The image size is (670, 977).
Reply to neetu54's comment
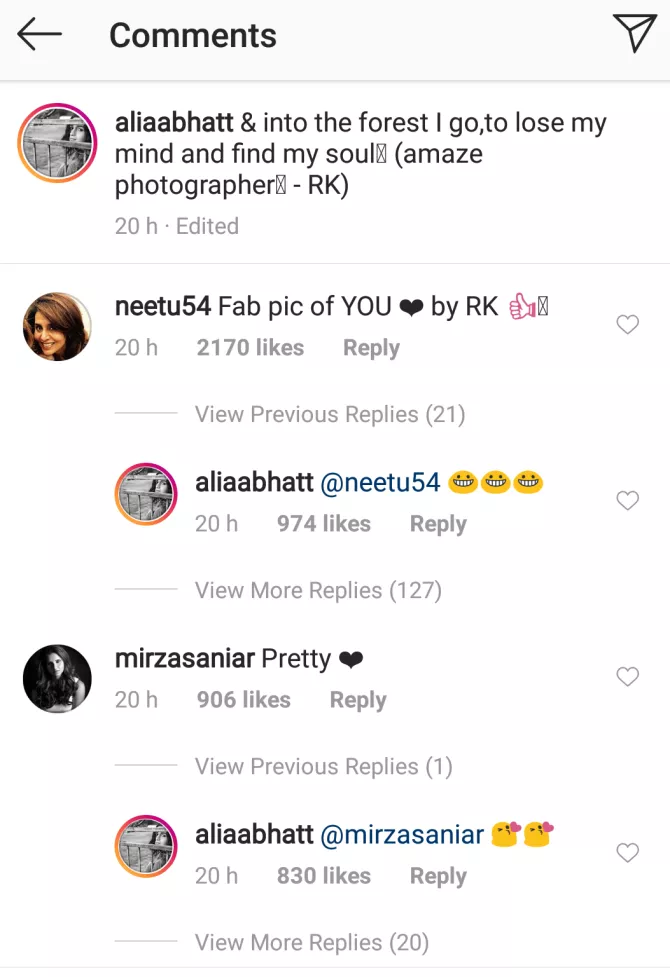370,347
